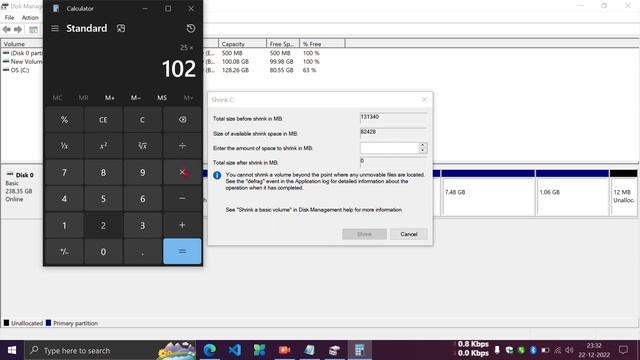Viewport: 640px width, 360px height.
Task: Click the shrink amount spinner arrows
Action: coord(423,148)
